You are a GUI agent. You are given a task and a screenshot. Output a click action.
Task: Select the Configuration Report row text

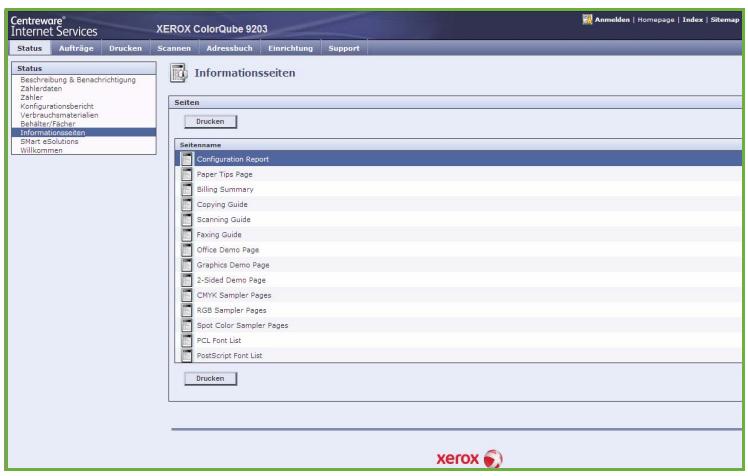233,159
